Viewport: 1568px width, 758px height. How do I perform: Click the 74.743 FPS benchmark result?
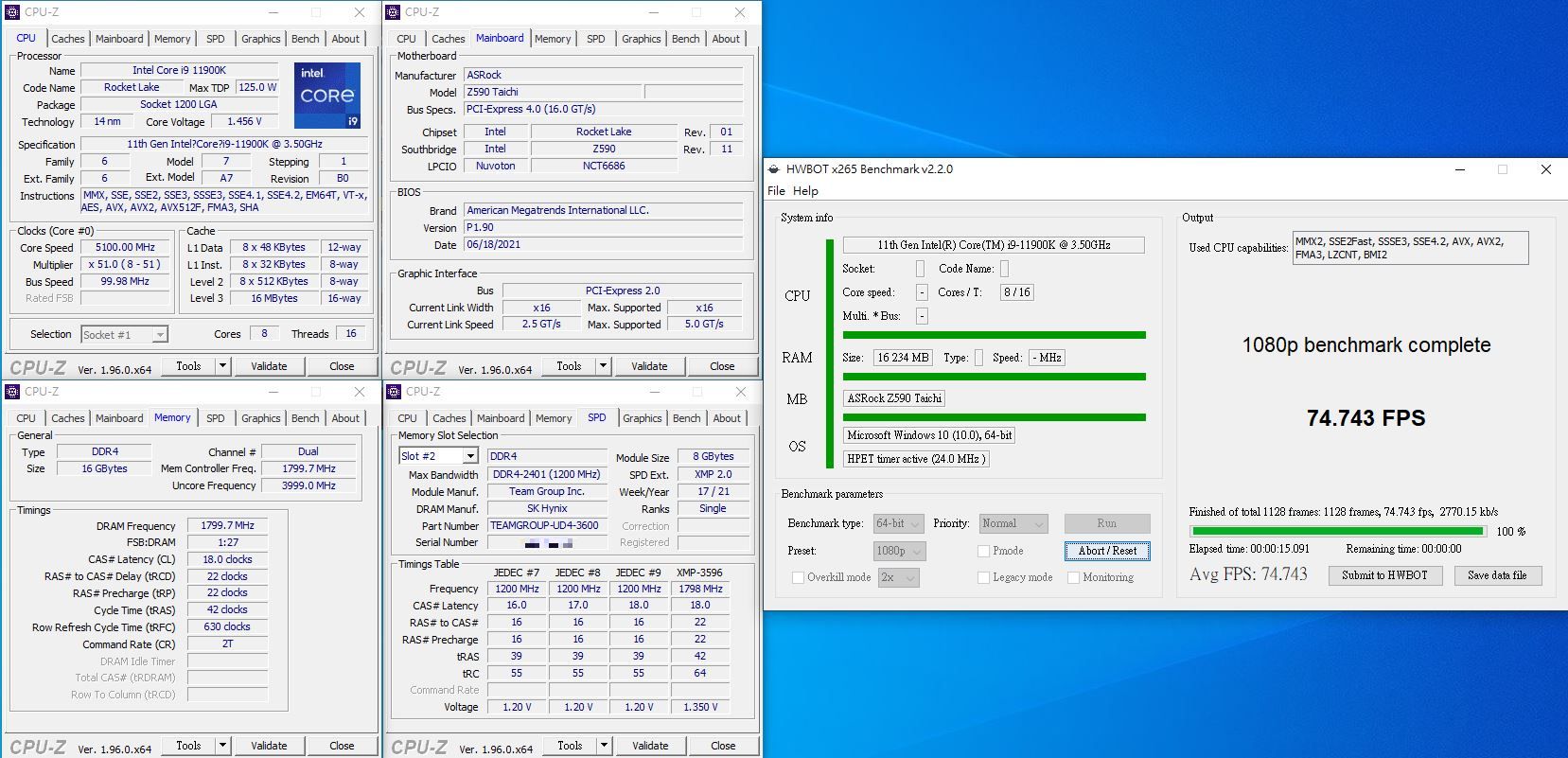1365,418
